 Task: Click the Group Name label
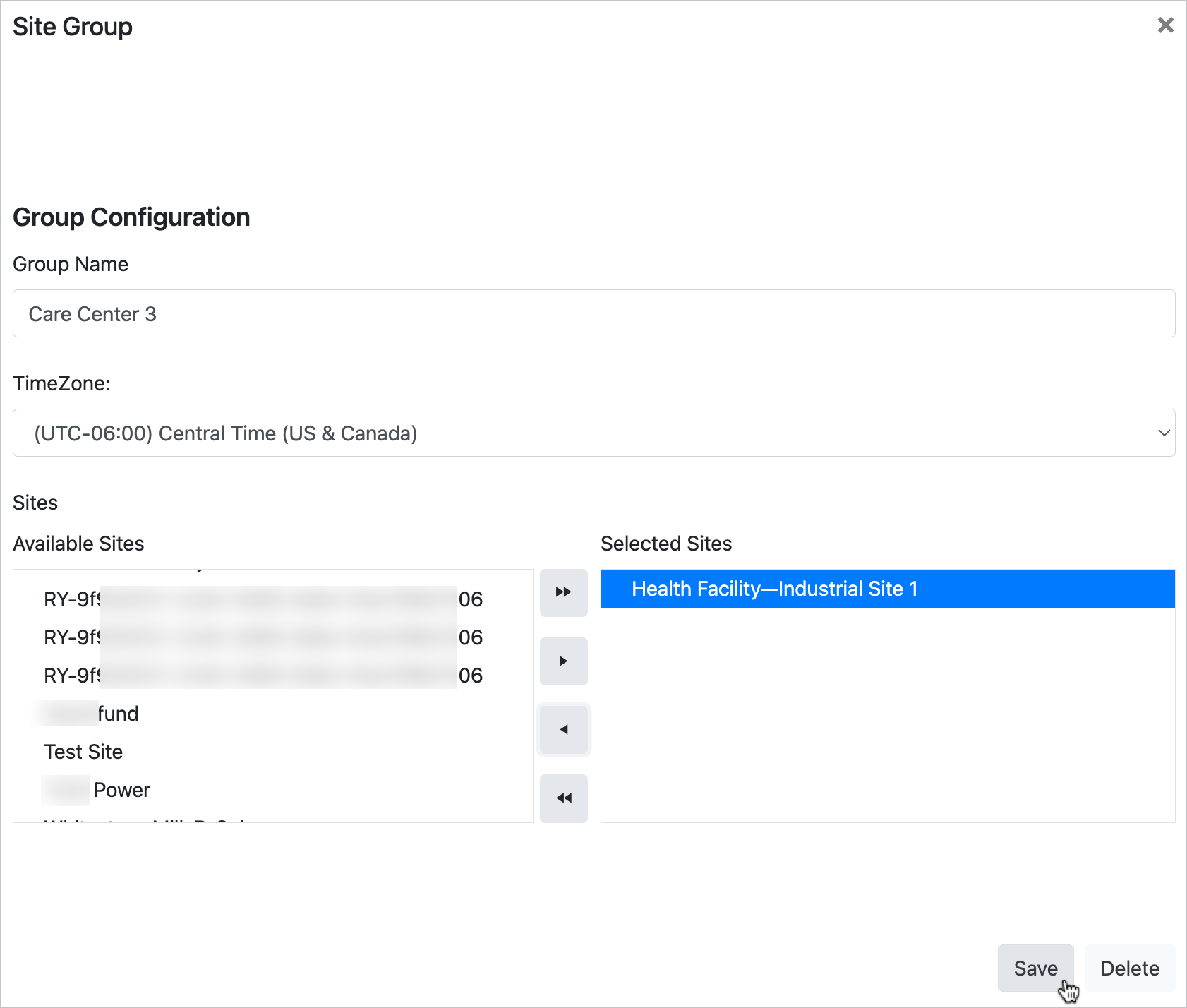point(71,264)
